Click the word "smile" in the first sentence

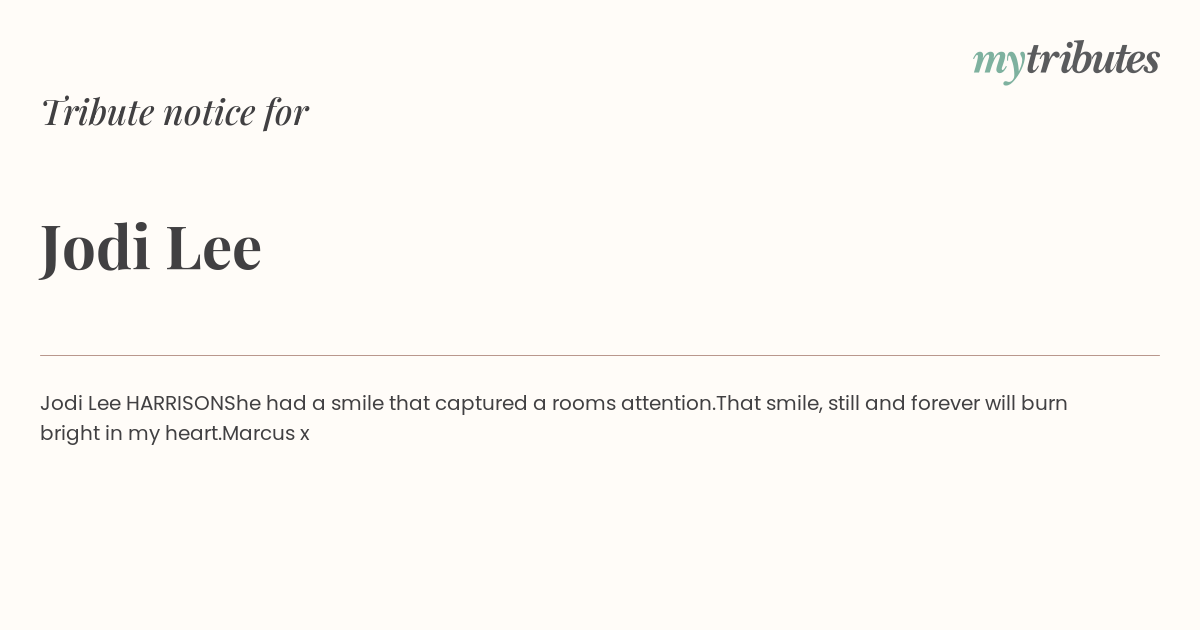(x=357, y=404)
